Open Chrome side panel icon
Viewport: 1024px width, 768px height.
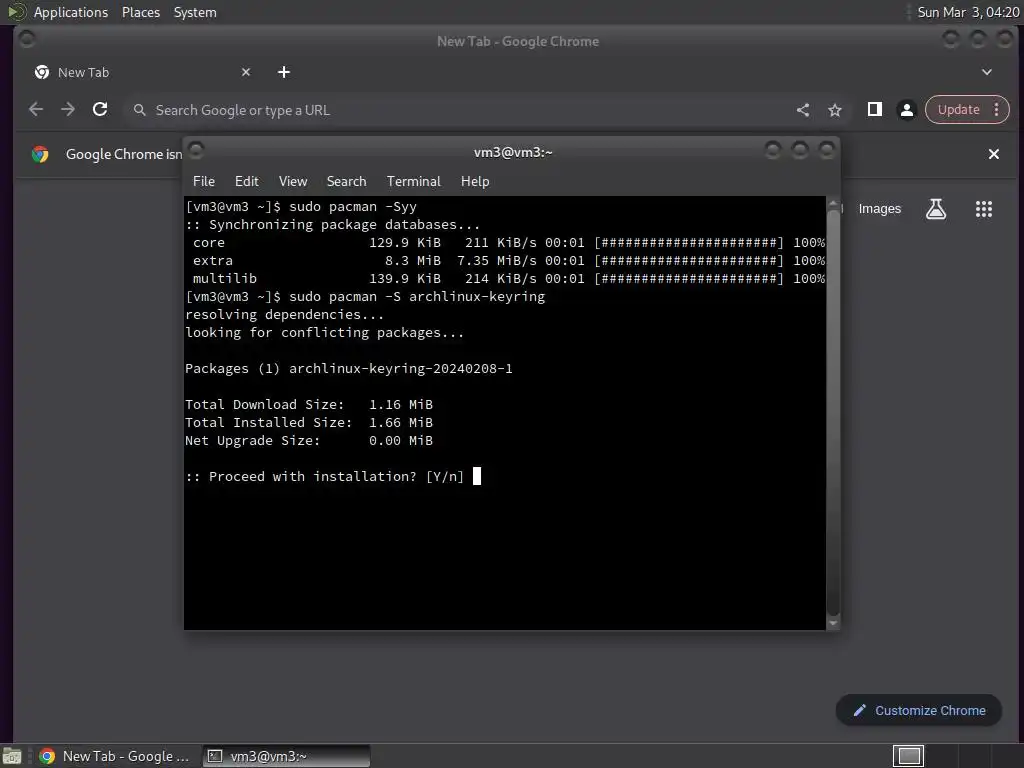[x=874, y=110]
